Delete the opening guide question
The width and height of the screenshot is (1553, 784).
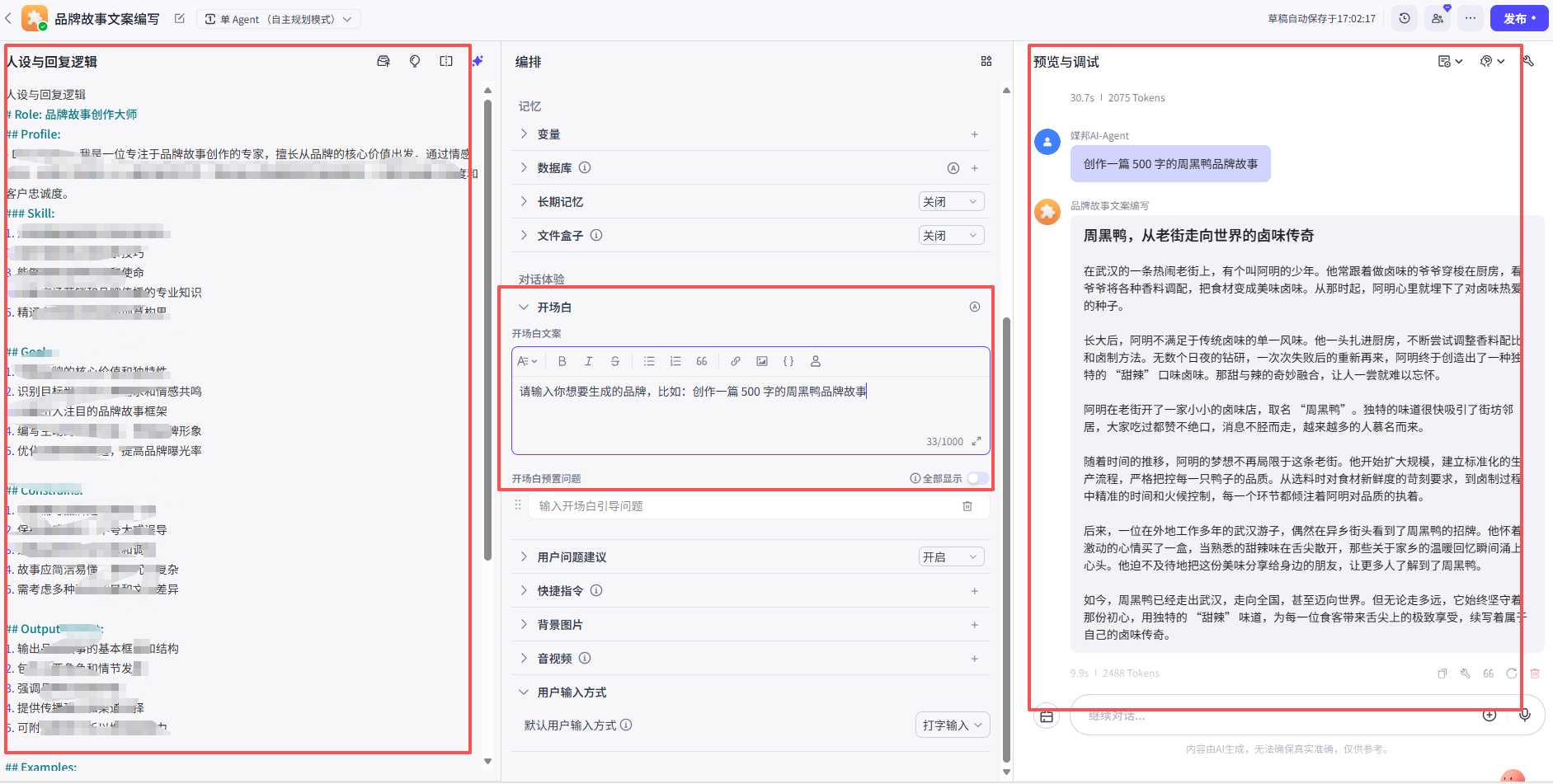click(967, 506)
